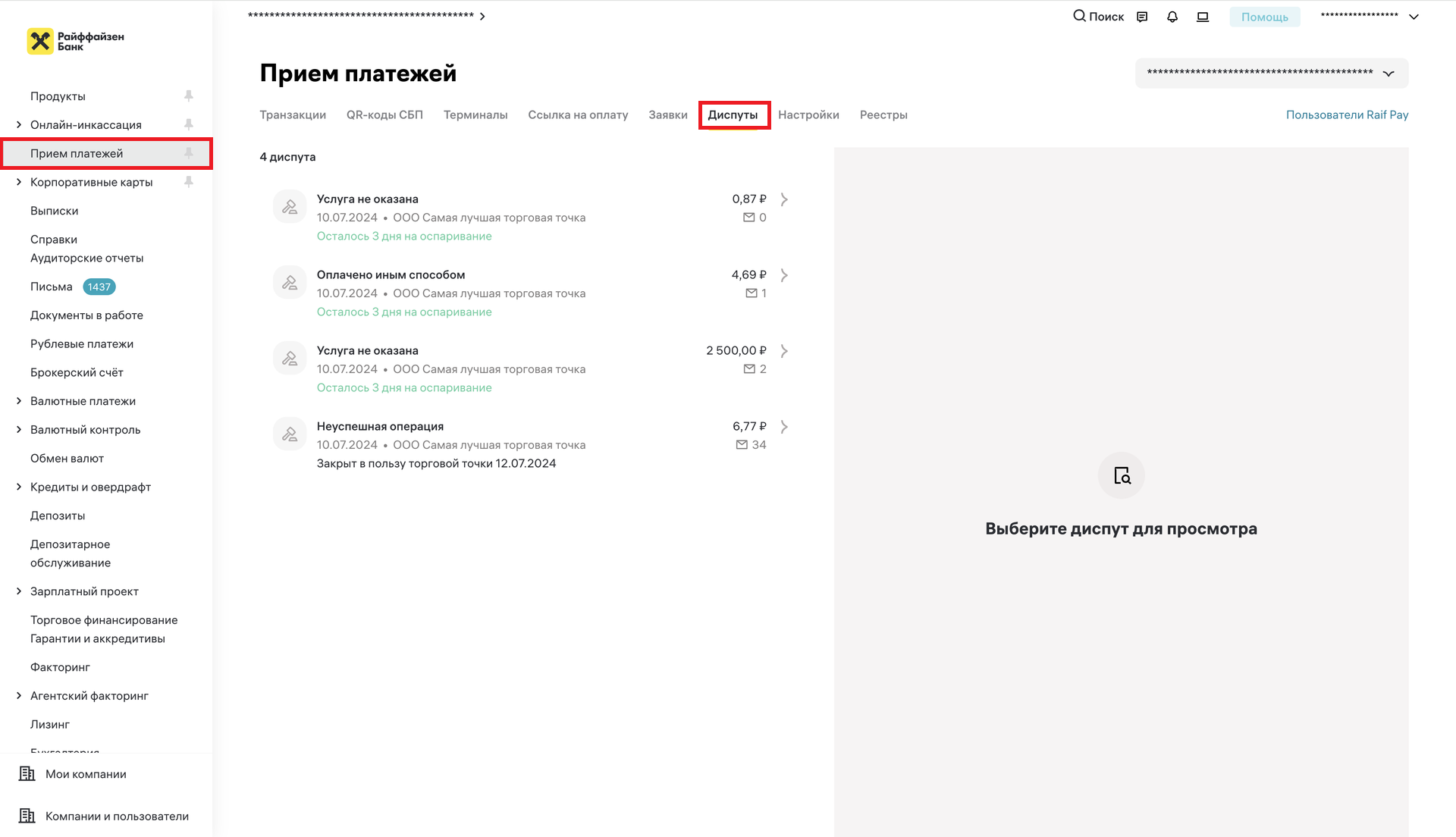Open the chat messages icon in header
The image size is (1456, 837).
1142,17
